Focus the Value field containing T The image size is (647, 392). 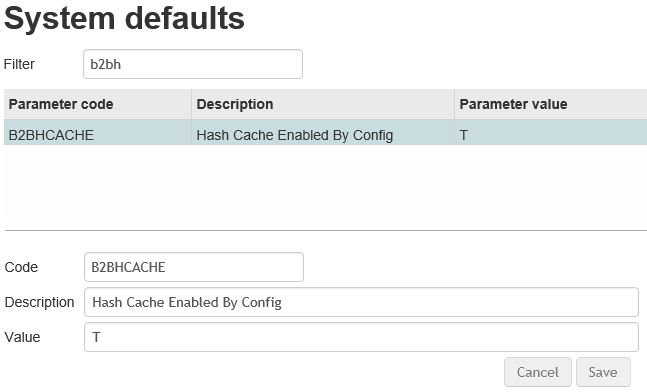point(361,337)
